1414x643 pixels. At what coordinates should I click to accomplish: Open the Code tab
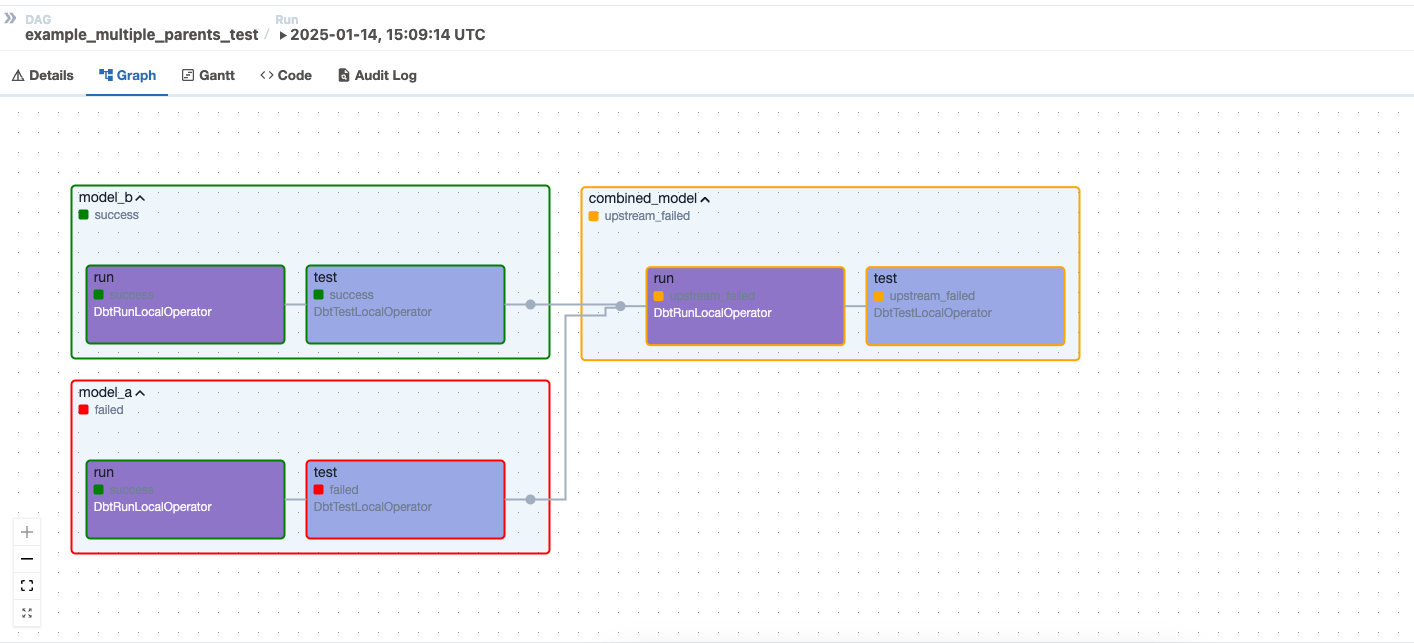coord(286,75)
